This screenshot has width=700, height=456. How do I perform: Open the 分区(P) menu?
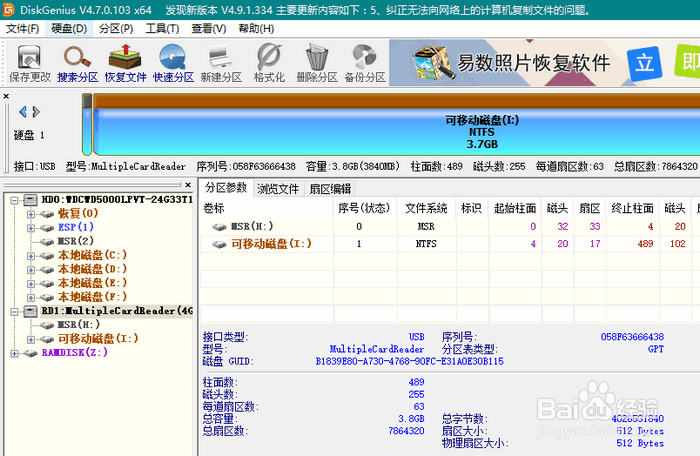tap(116, 29)
